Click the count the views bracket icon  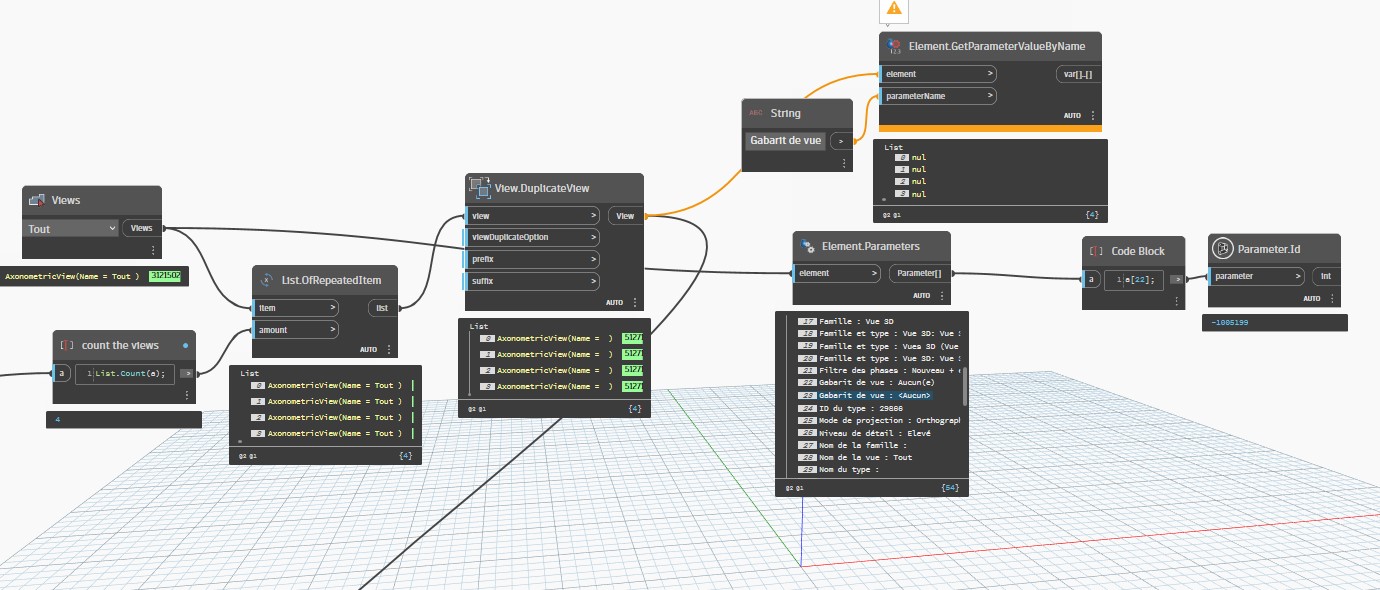[x=67, y=345]
